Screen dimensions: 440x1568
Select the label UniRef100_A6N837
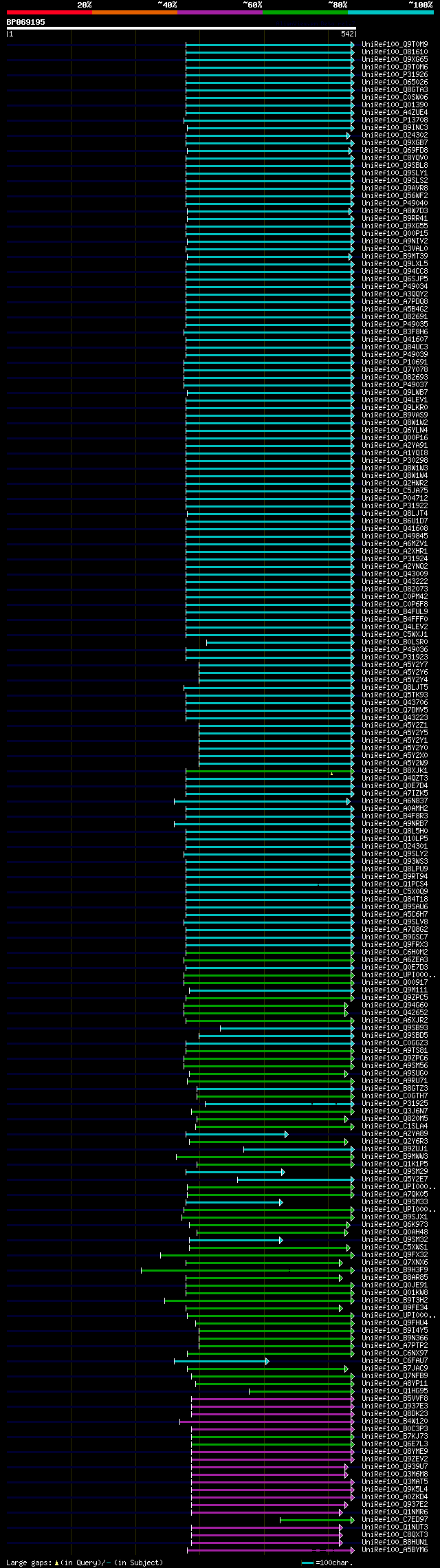click(x=395, y=801)
